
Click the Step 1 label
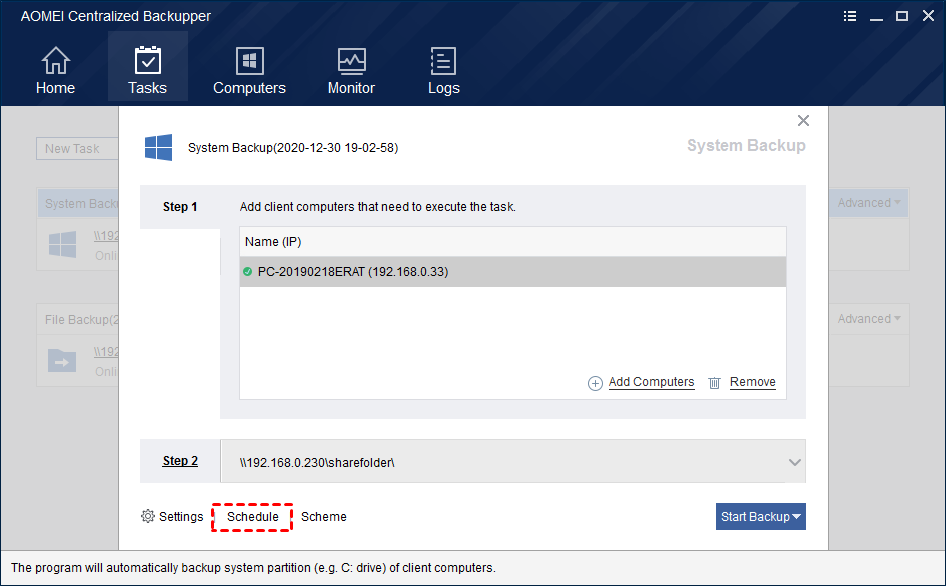pos(180,206)
